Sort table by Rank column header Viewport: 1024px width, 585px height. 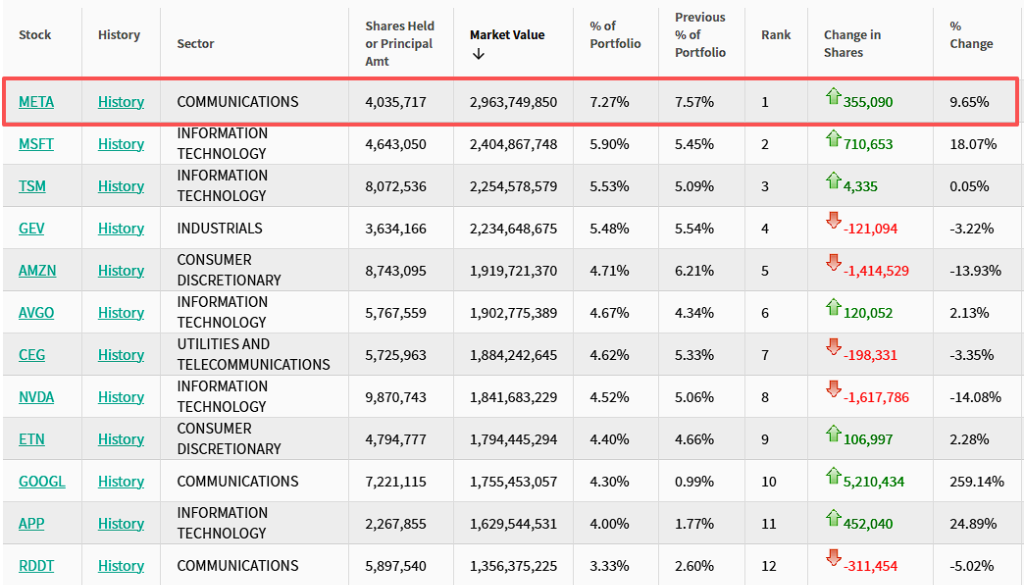[775, 35]
